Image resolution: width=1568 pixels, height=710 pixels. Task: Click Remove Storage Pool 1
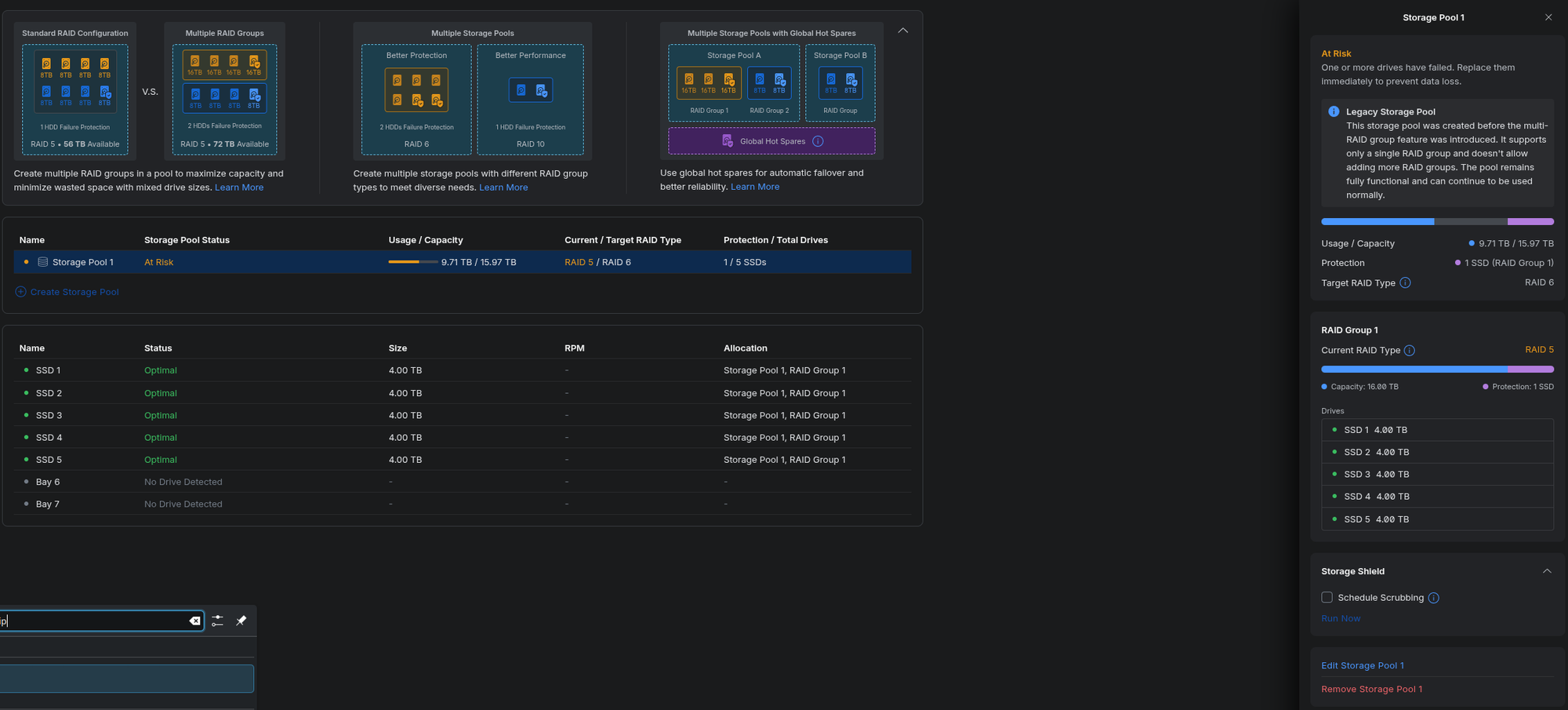point(1372,689)
